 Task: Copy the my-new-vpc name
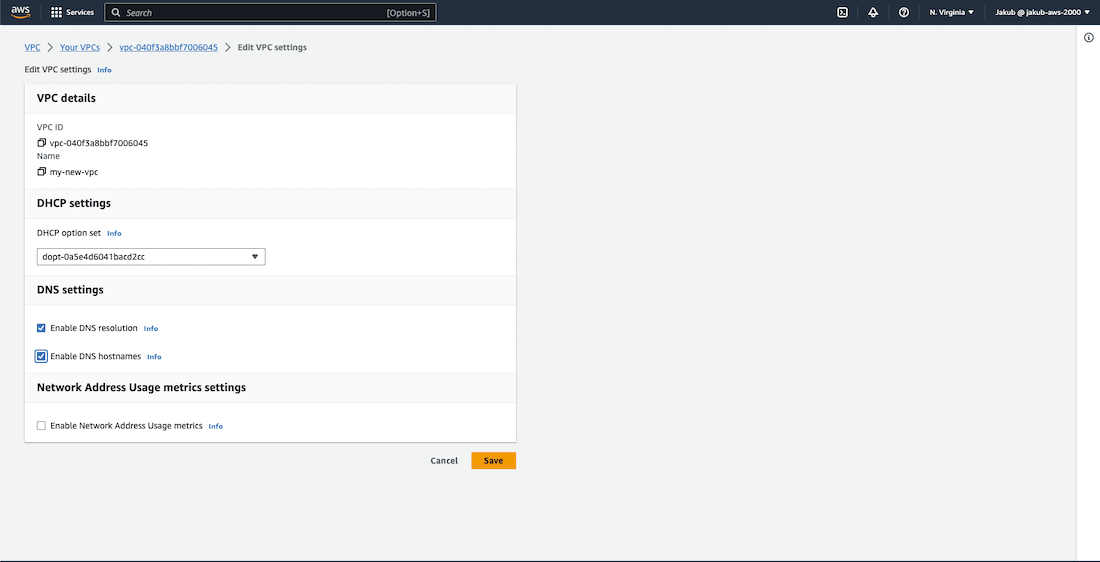click(41, 172)
